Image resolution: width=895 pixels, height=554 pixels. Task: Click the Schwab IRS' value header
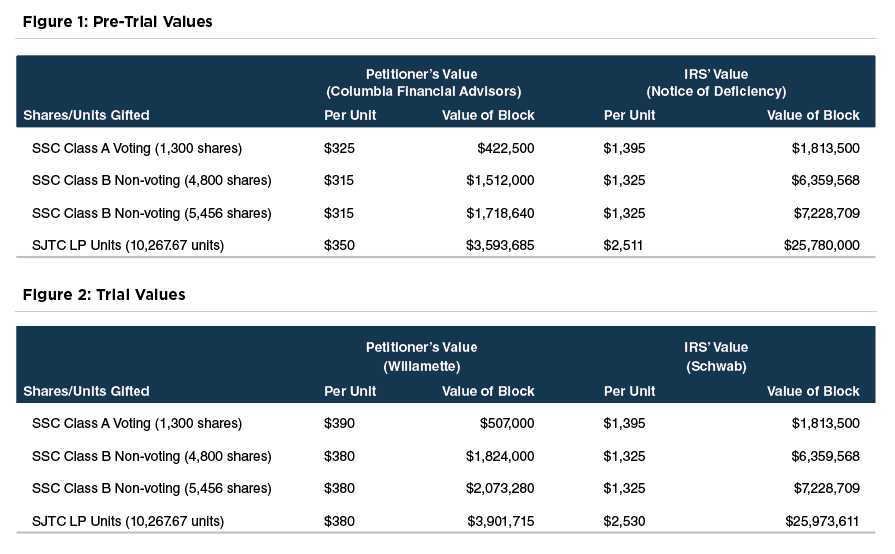(716, 366)
